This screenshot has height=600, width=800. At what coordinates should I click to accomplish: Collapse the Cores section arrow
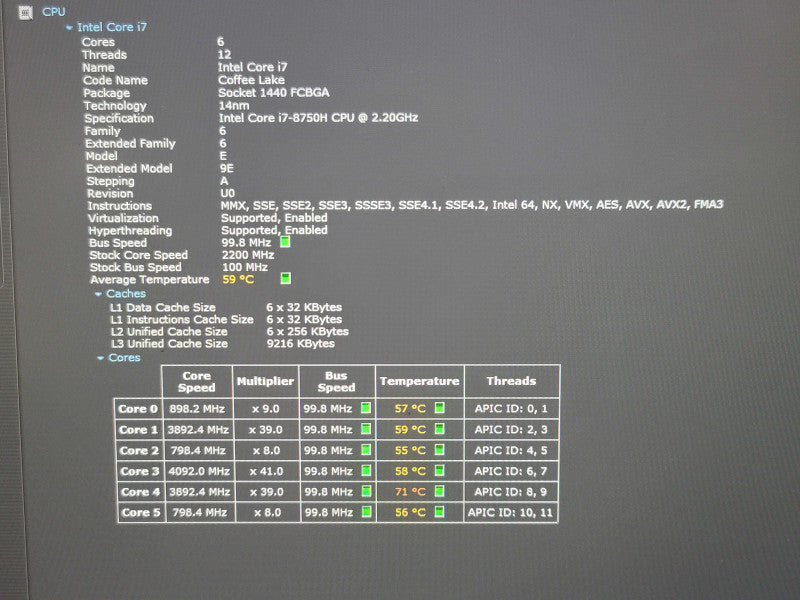pos(101,358)
